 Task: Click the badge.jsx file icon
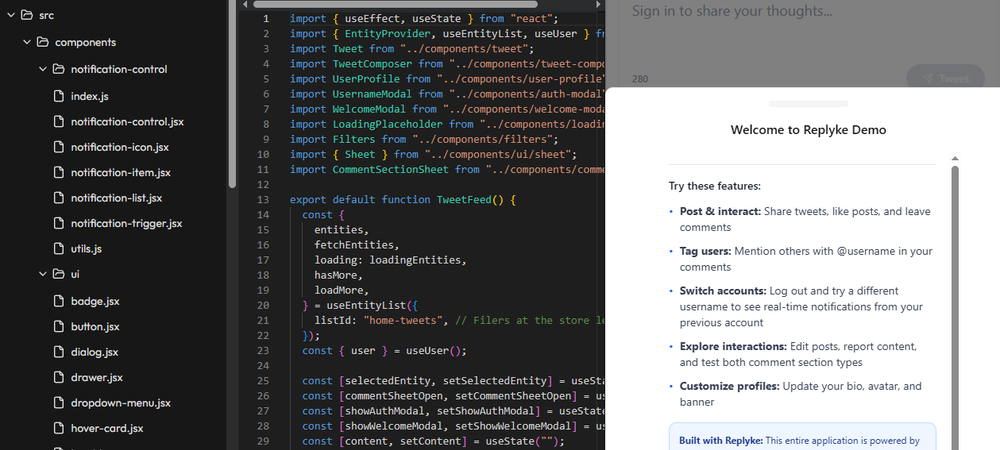coord(59,301)
